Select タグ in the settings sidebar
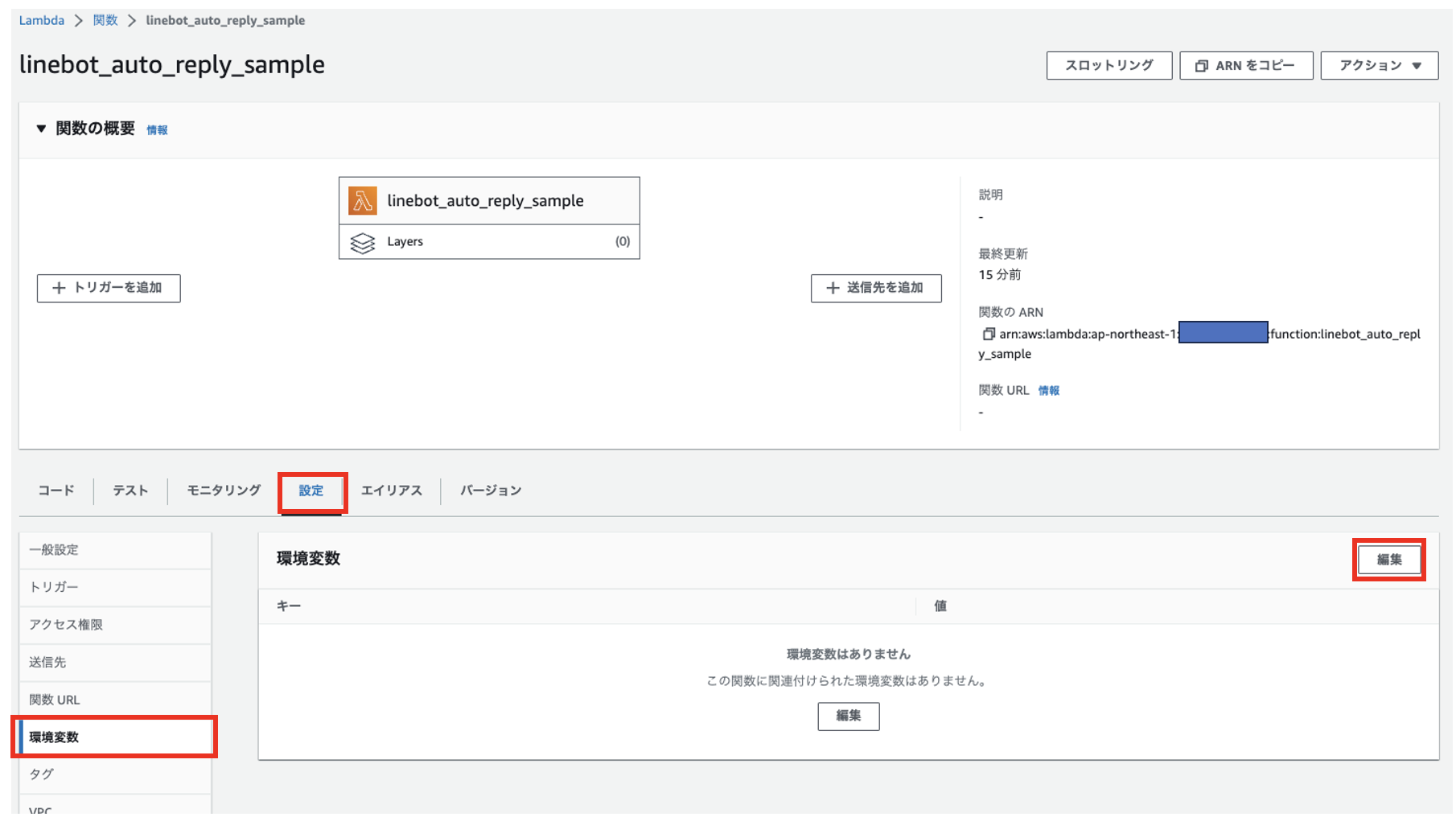 pyautogui.click(x=116, y=774)
